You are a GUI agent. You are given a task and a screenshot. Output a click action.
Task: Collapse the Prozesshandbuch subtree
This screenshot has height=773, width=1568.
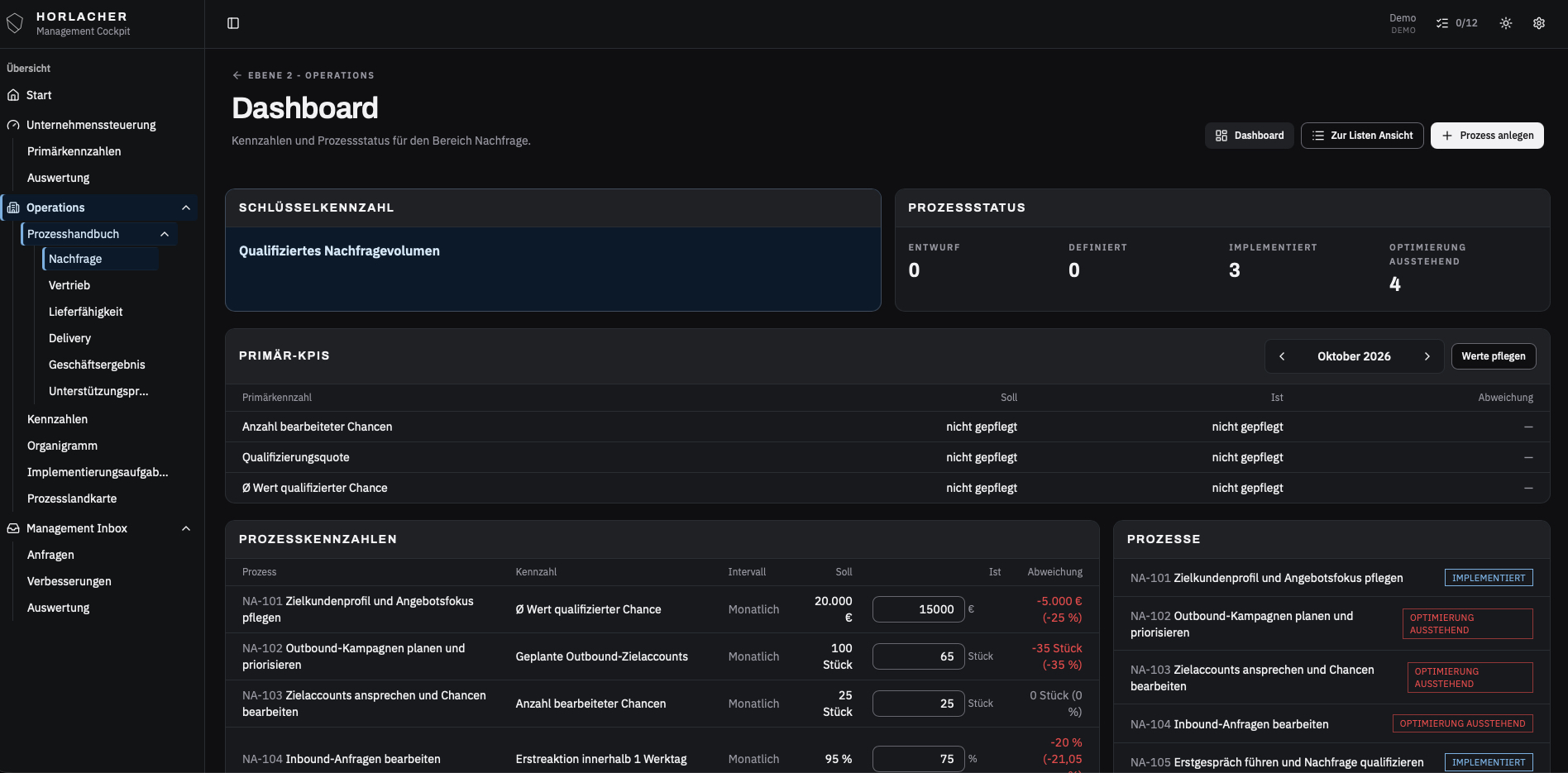point(165,234)
